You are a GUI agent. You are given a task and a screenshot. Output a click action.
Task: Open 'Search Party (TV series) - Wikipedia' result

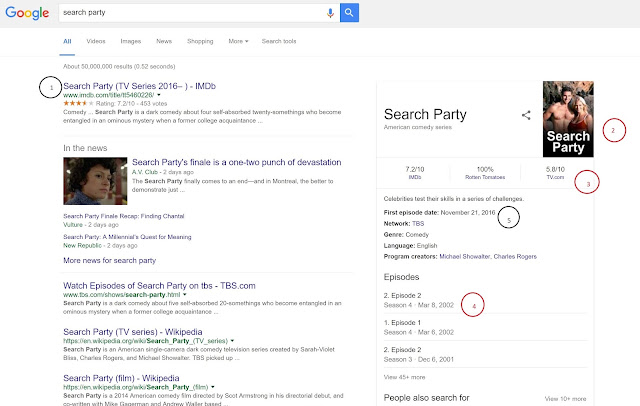pos(133,332)
